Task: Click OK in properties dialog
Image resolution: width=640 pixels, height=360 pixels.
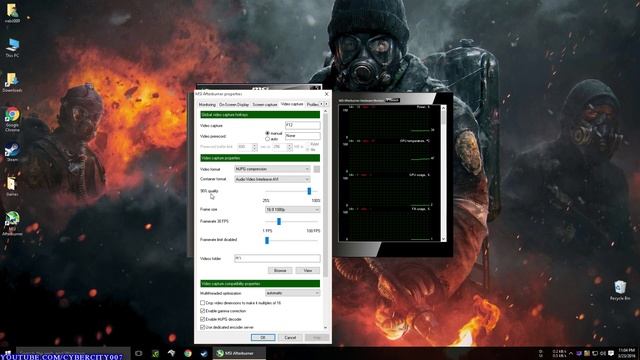Action: point(263,338)
